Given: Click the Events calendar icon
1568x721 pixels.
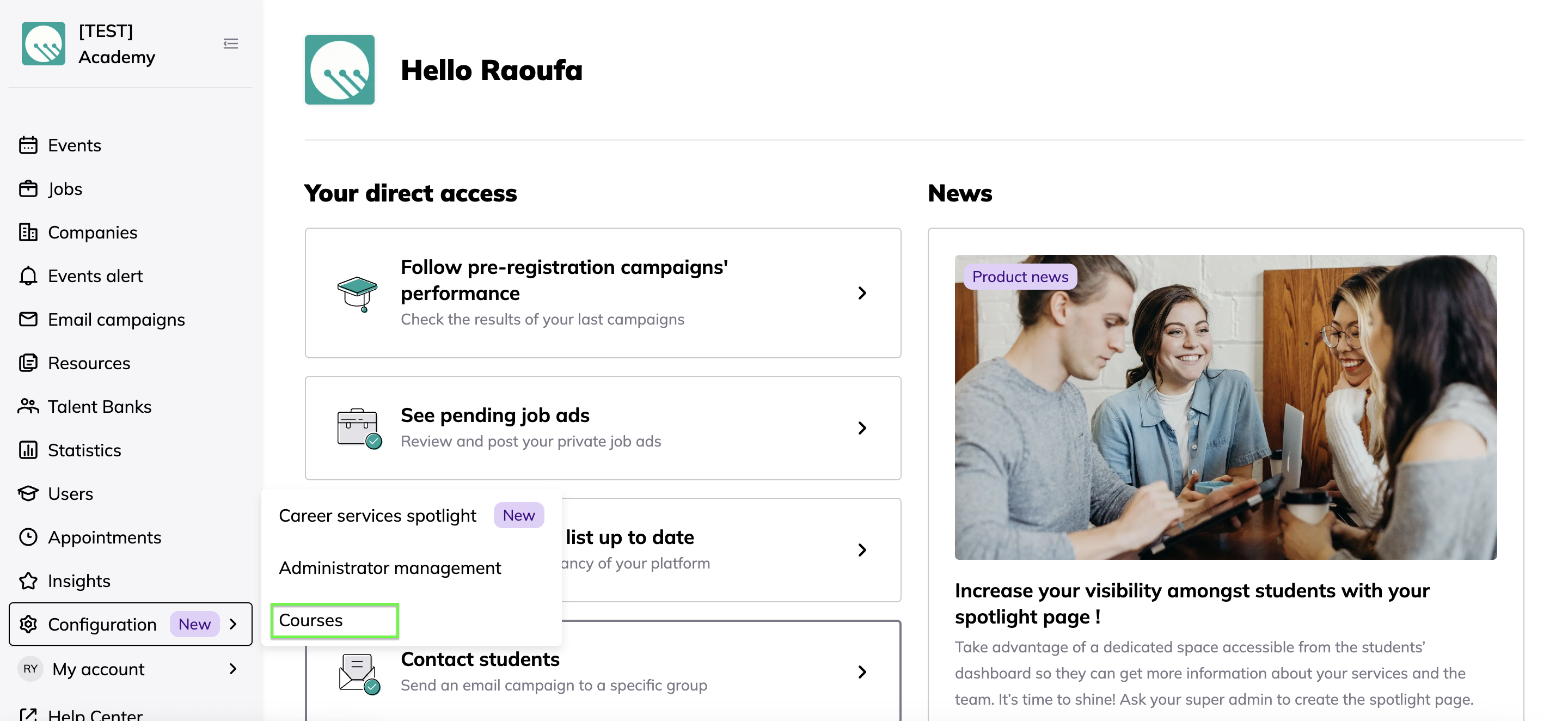Looking at the screenshot, I should point(28,145).
